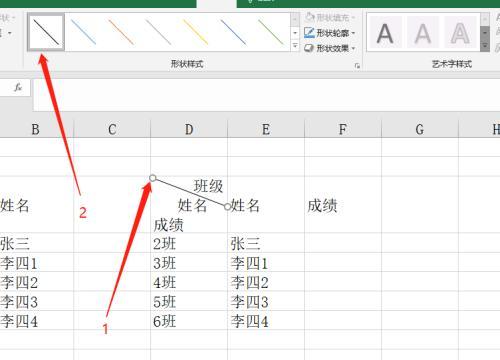Viewport: 500px width, 360px height.
Task: Select column E header
Action: click(266, 129)
